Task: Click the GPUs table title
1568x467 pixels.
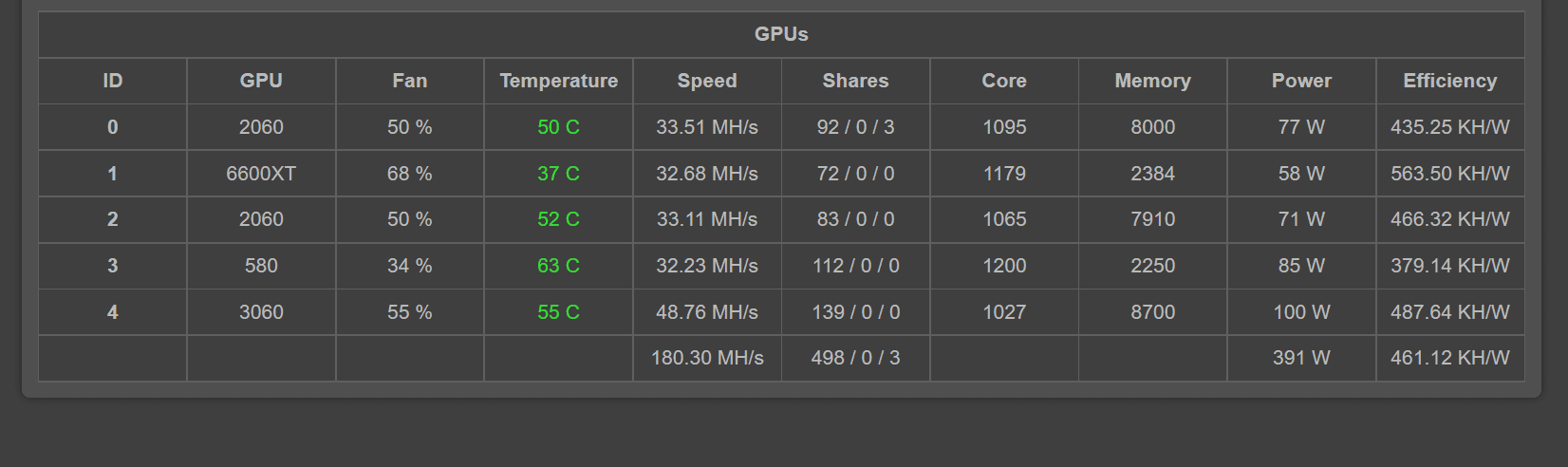Action: pos(781,34)
